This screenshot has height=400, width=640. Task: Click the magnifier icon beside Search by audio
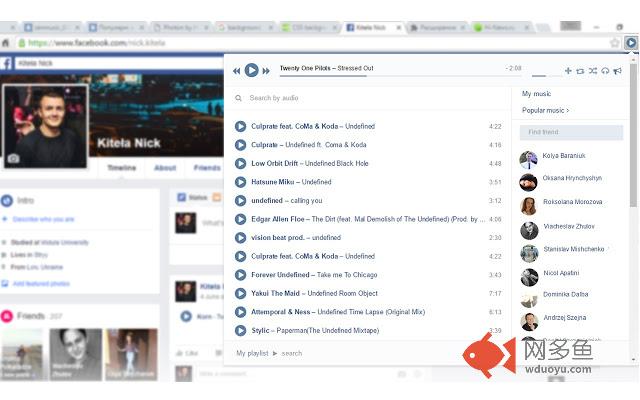(238, 98)
